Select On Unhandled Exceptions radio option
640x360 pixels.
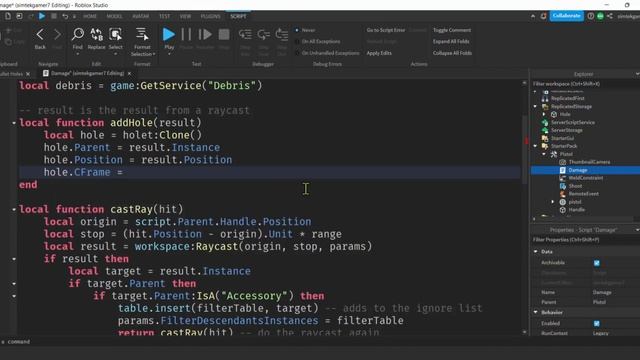coord(297,53)
